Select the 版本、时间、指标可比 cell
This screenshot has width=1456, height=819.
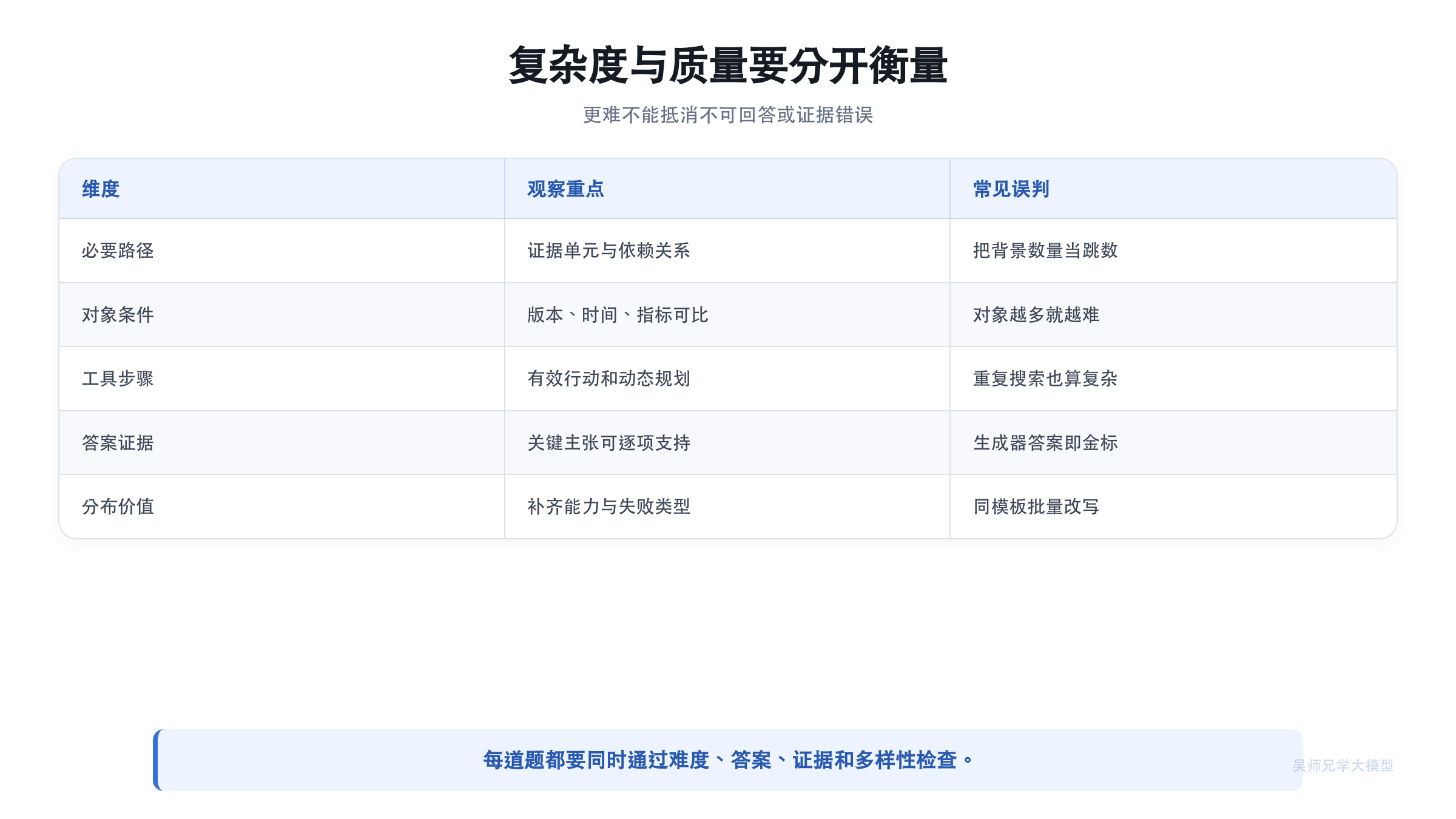coord(727,315)
